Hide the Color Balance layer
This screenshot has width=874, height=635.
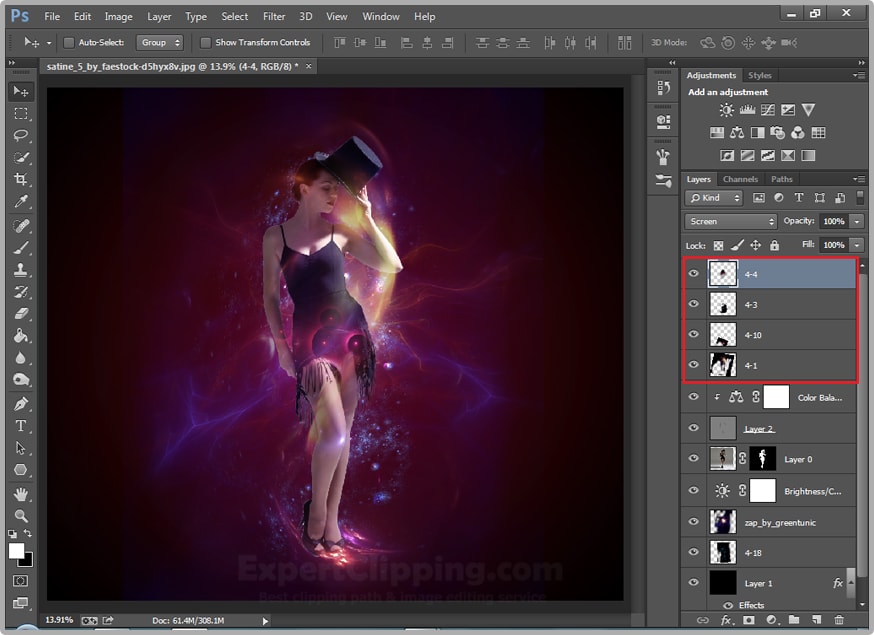(693, 396)
